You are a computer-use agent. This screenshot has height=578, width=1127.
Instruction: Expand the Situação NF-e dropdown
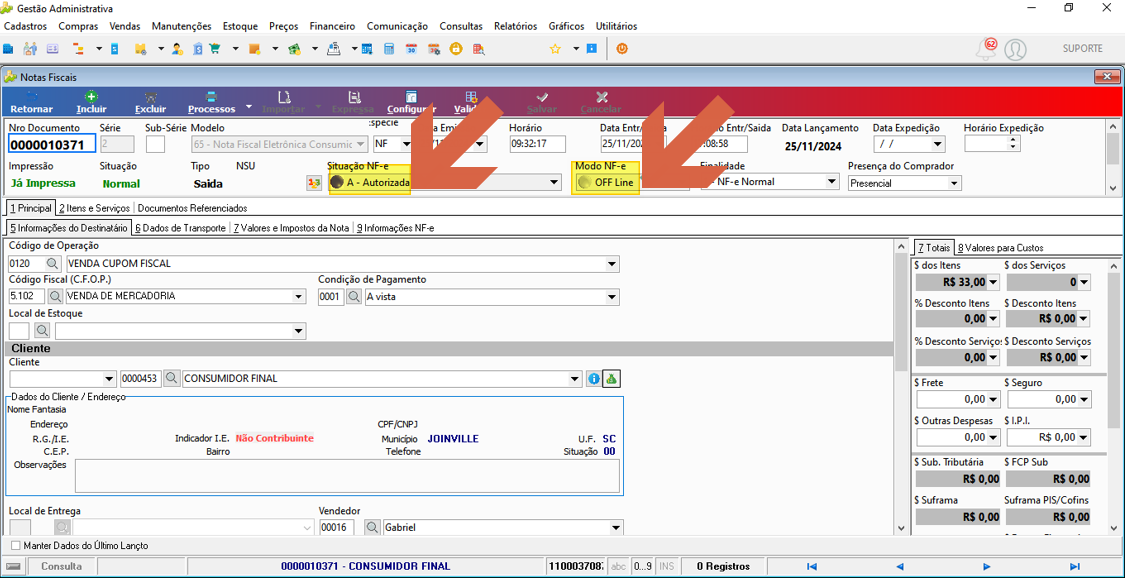click(x=554, y=183)
